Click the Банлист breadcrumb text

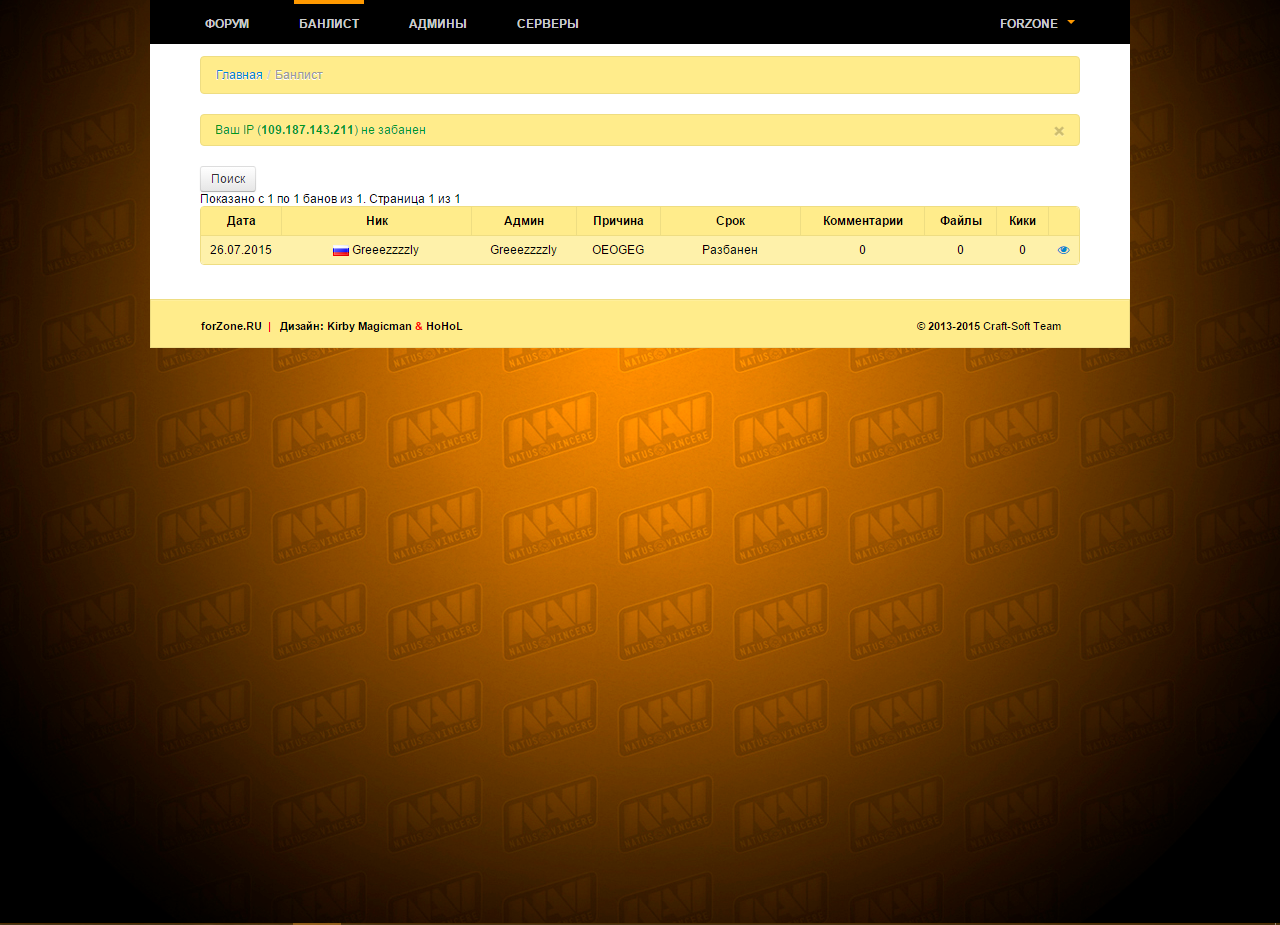299,75
